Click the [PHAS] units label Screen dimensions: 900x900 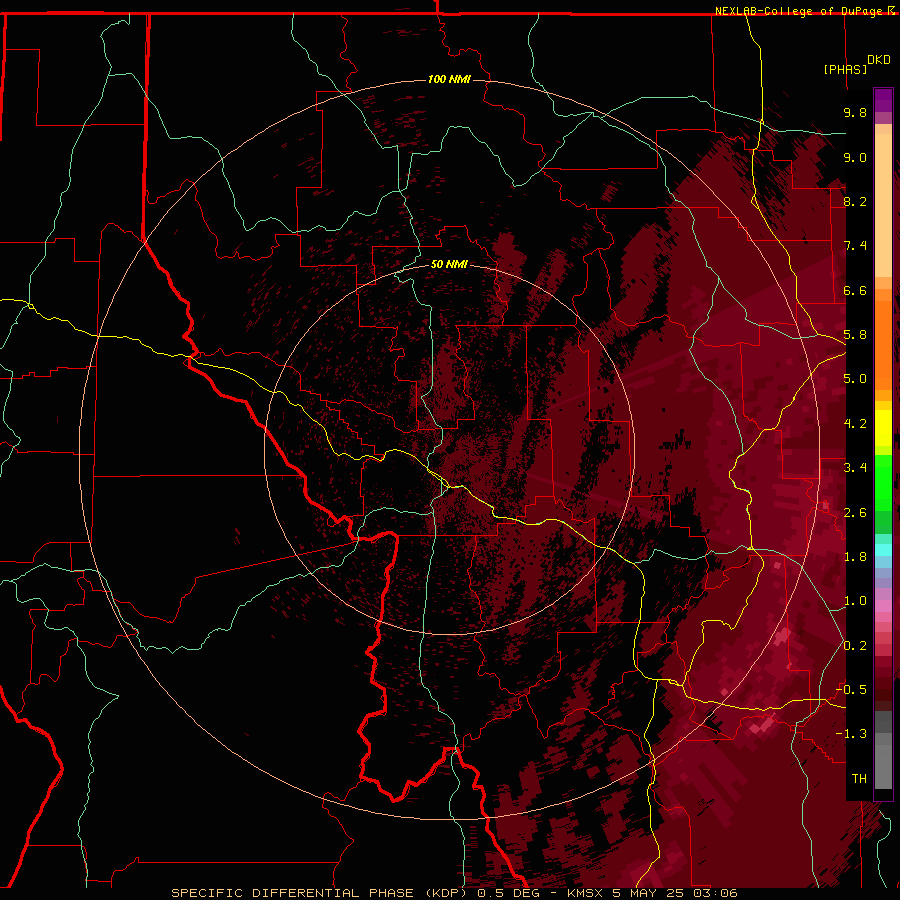pos(845,69)
